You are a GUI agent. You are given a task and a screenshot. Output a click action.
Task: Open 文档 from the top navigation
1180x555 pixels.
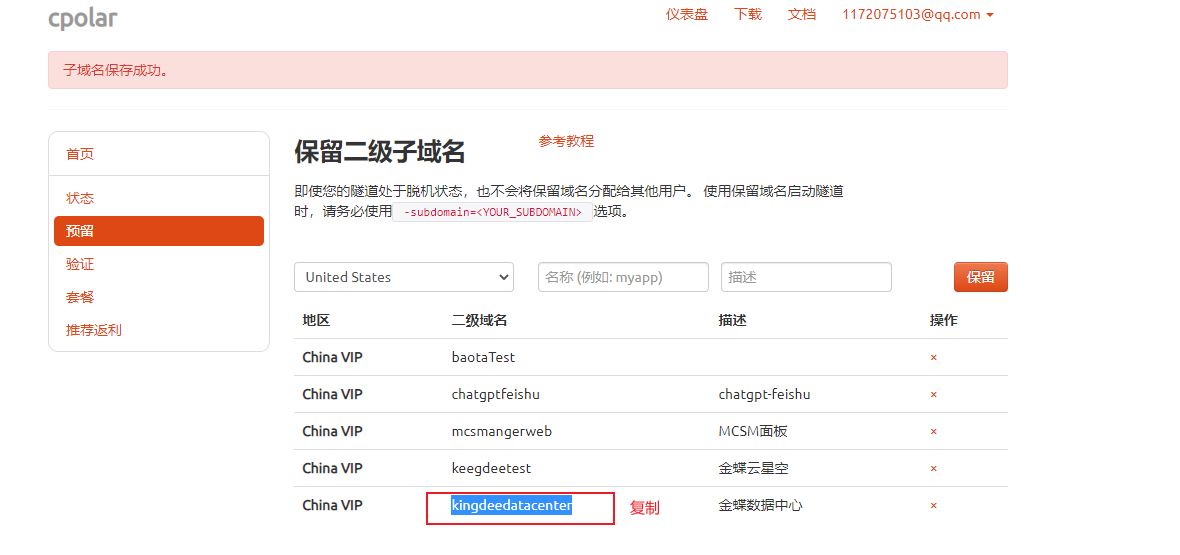[x=802, y=14]
